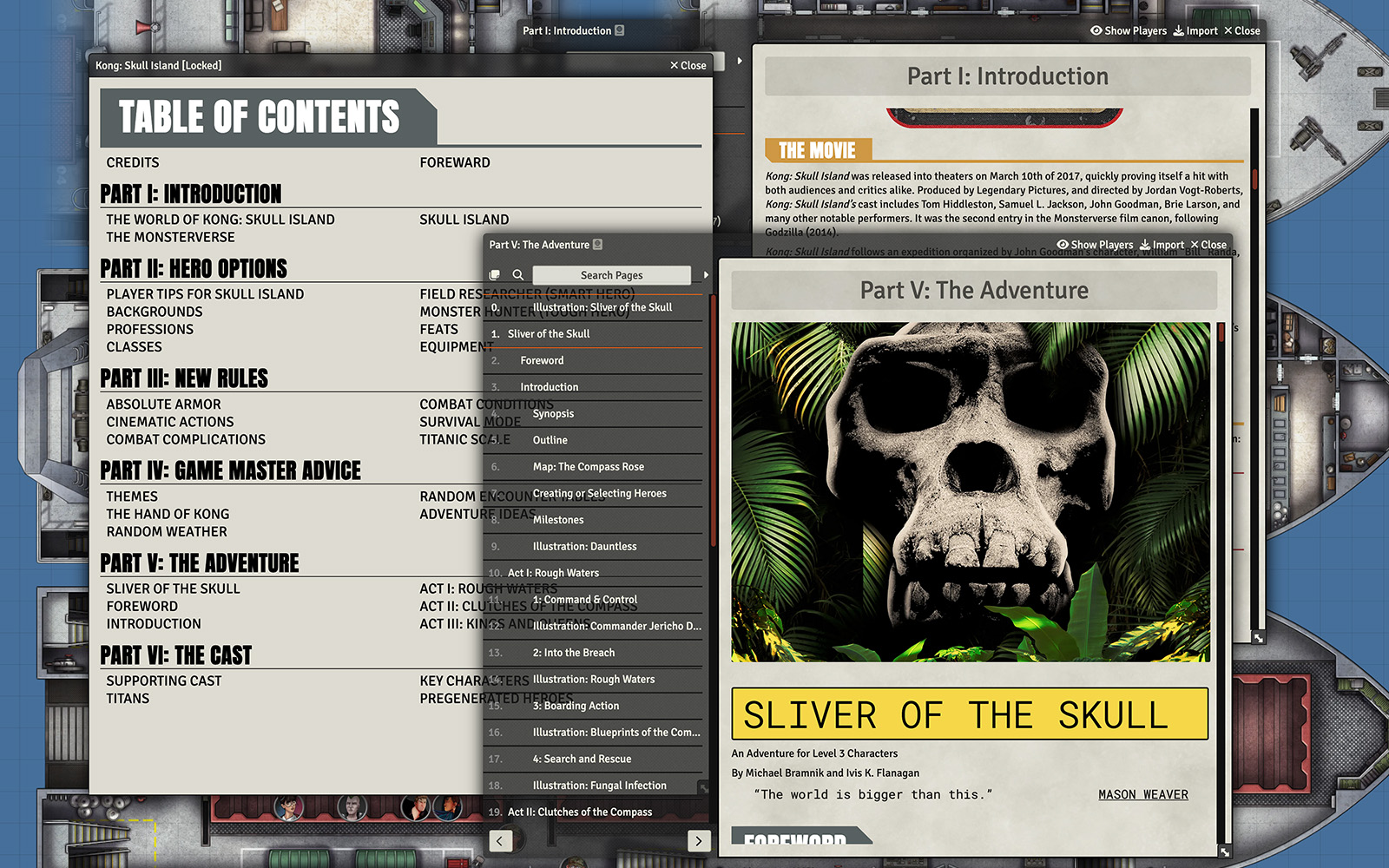Open Act II: Clutches of the Compass page
This screenshot has width=1389, height=868.
(x=593, y=812)
